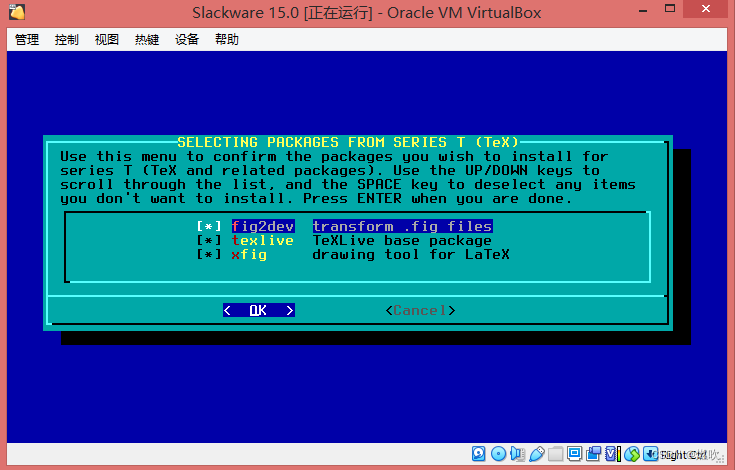
Task: Click the display settings status icon
Action: [575, 454]
